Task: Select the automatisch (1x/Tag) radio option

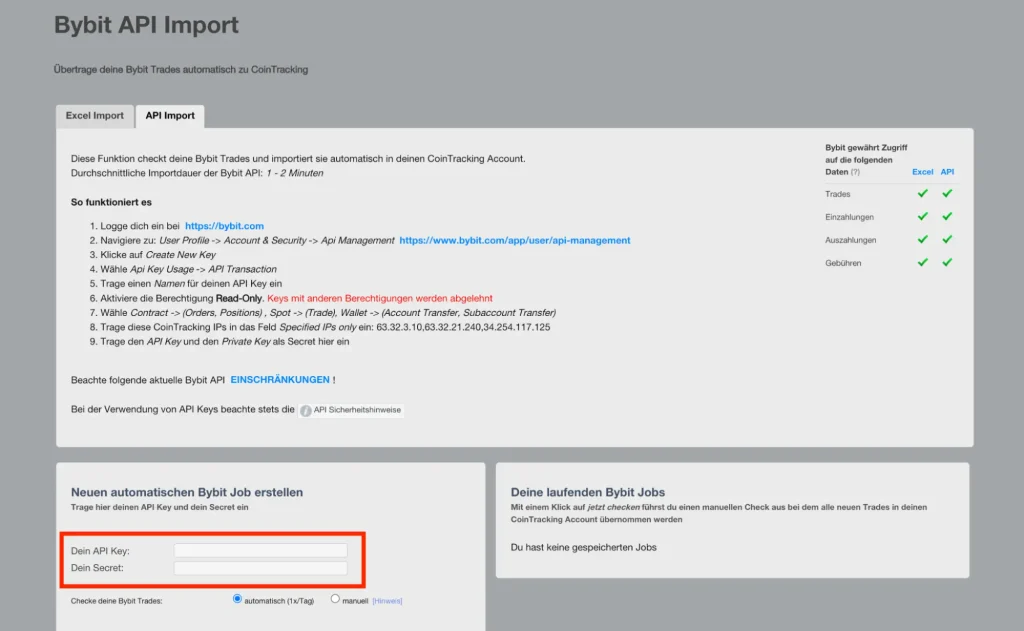Action: tap(237, 599)
